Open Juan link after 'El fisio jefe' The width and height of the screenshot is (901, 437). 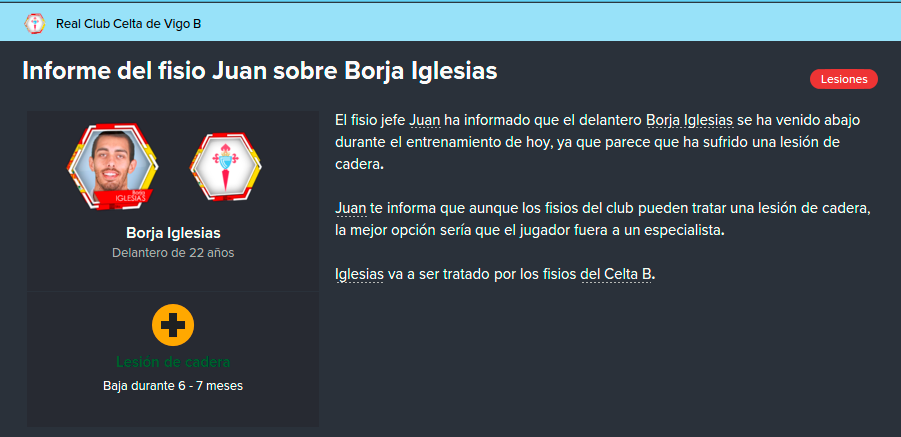tap(425, 121)
